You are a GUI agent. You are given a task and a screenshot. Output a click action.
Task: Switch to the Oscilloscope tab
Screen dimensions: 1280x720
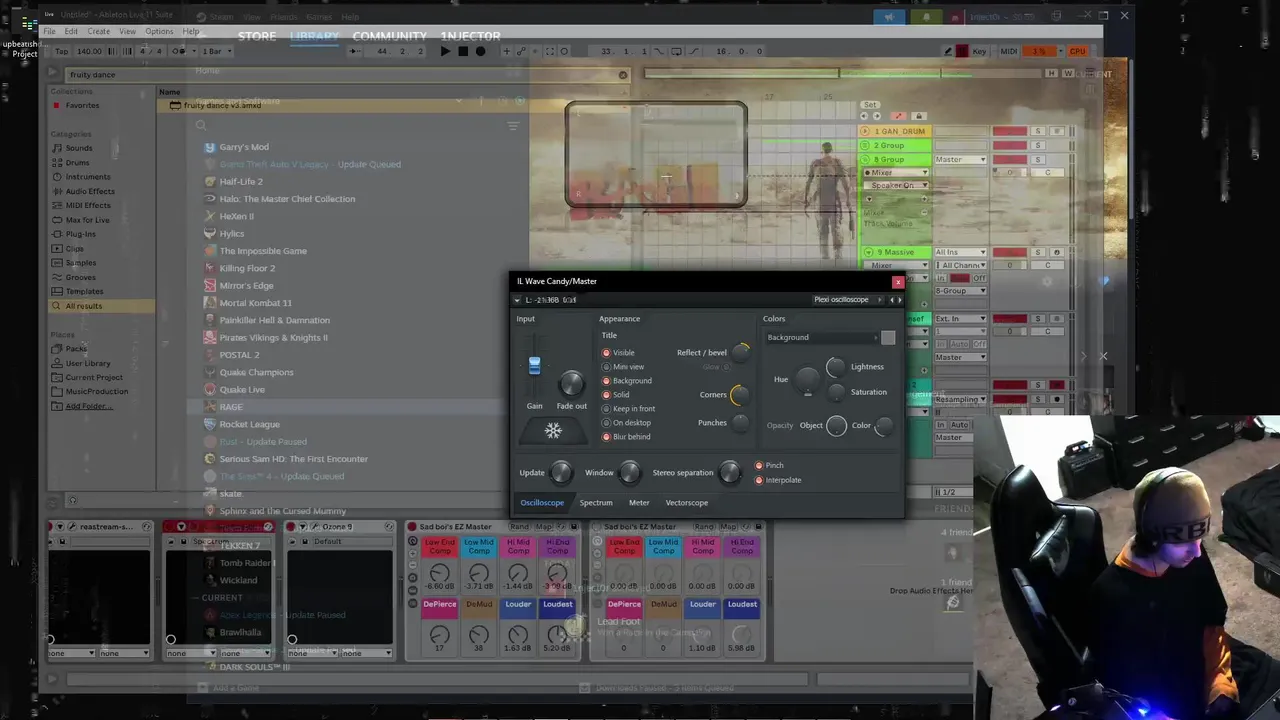pos(542,503)
